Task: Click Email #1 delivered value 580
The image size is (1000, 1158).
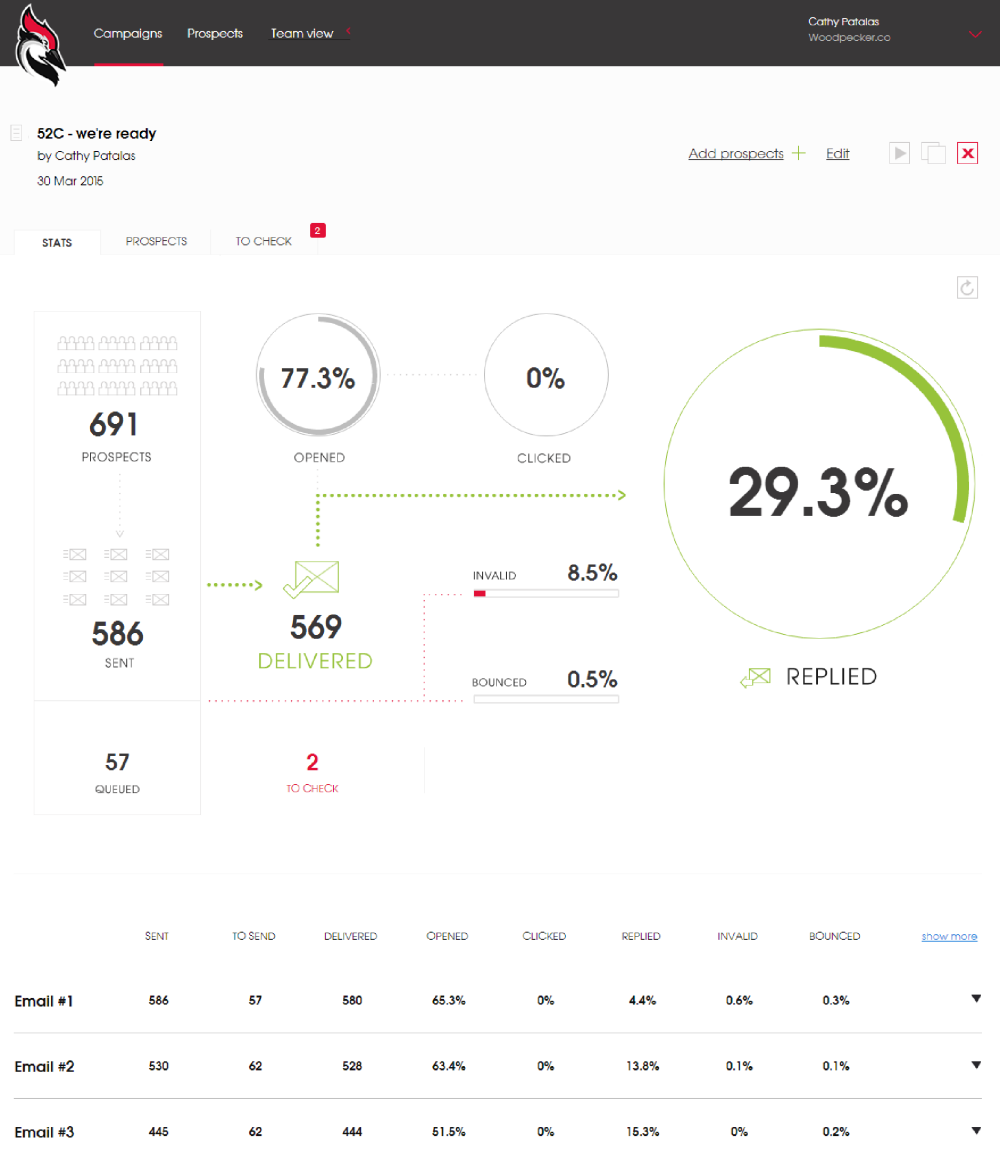Action: pos(352,1000)
